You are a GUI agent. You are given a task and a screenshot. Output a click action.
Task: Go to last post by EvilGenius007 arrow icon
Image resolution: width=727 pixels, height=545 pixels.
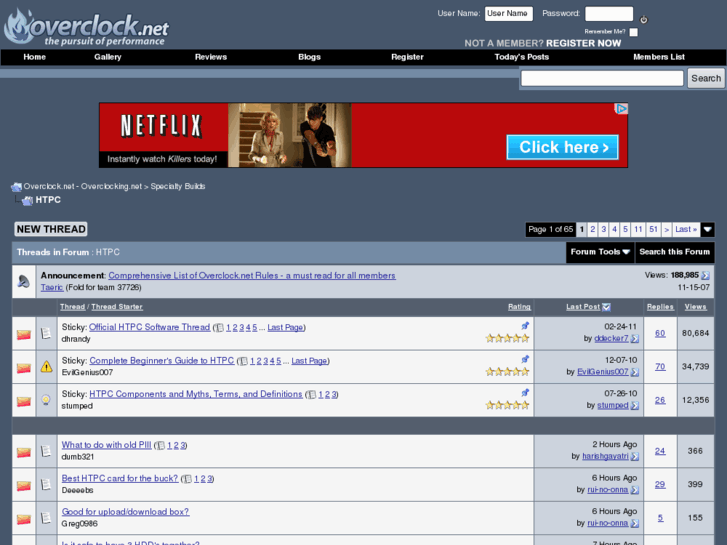tap(635, 372)
